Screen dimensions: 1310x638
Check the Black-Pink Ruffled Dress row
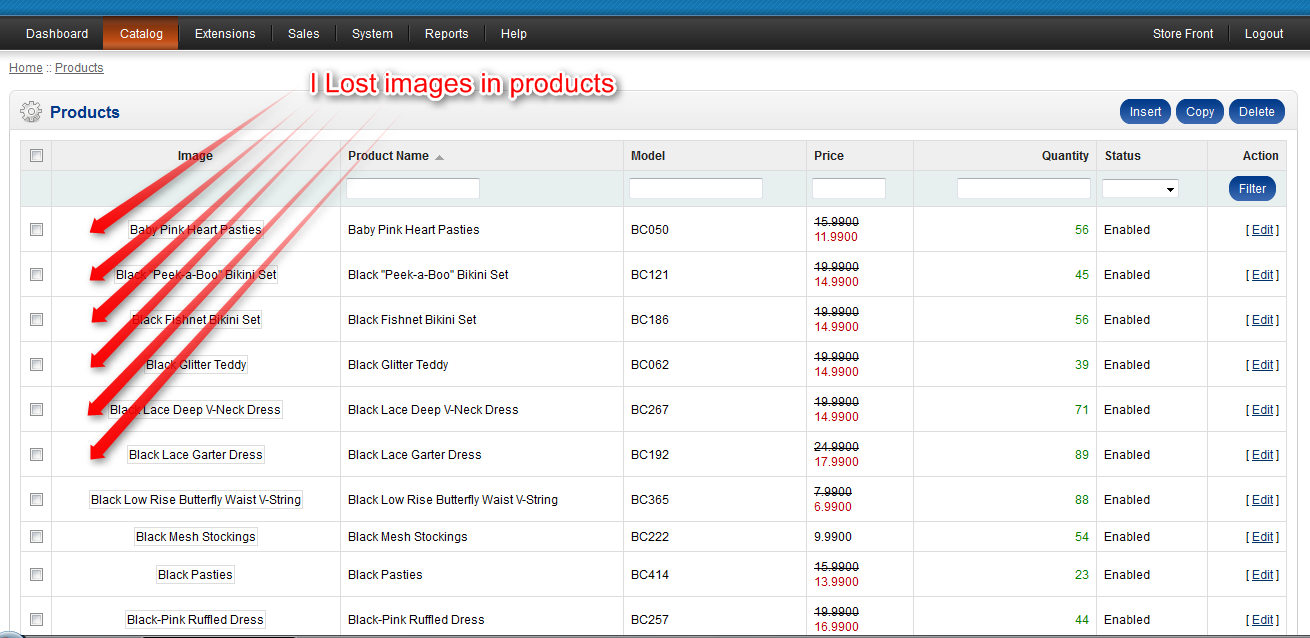click(36, 619)
